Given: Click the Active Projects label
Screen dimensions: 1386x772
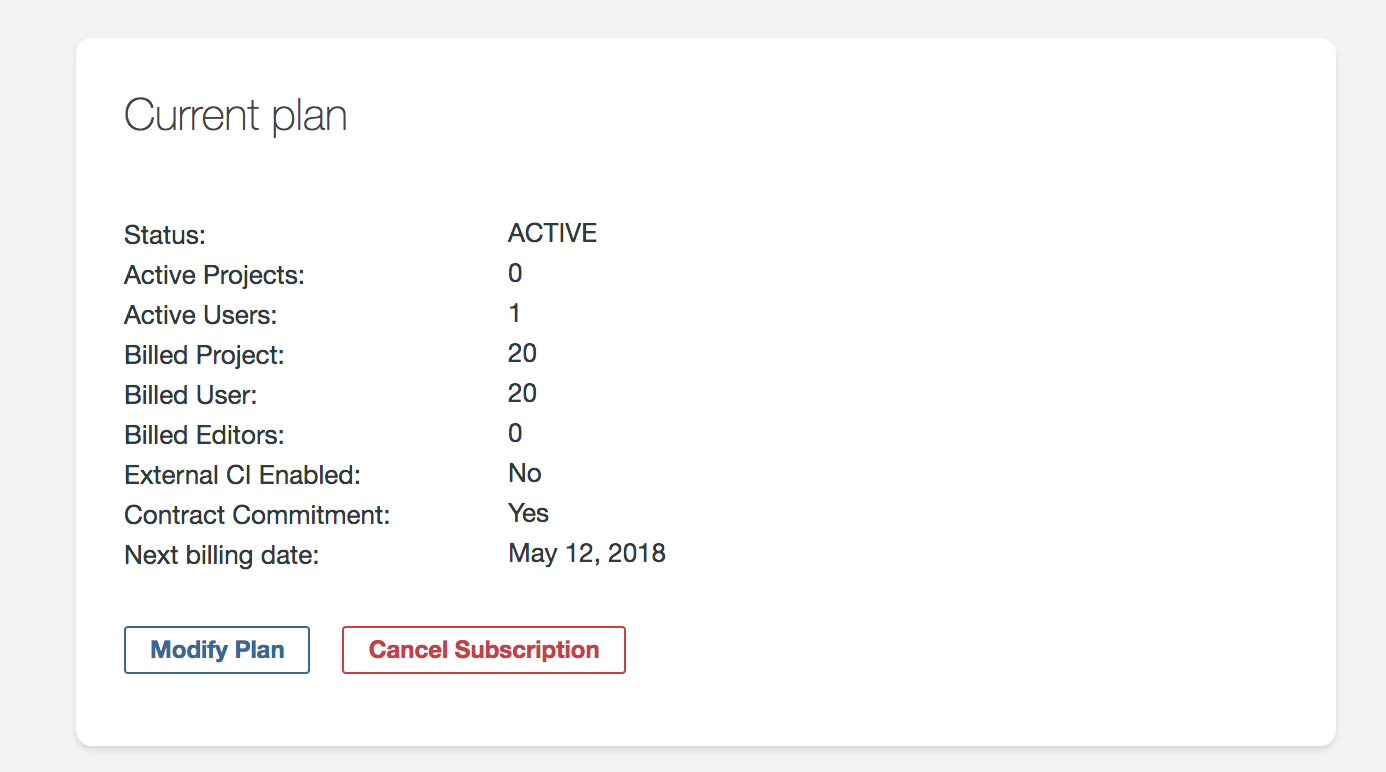Looking at the screenshot, I should tap(214, 275).
